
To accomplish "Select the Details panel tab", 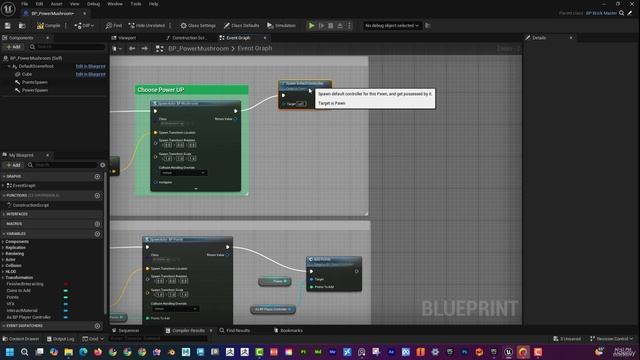I will pos(539,38).
